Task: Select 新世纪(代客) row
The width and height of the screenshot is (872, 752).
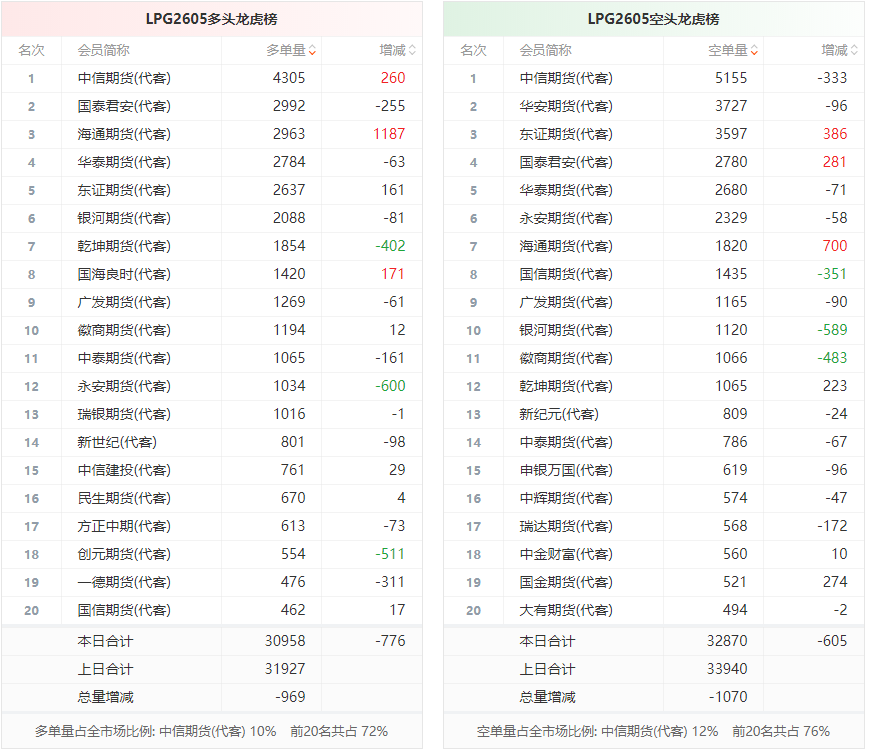Action: click(x=212, y=442)
